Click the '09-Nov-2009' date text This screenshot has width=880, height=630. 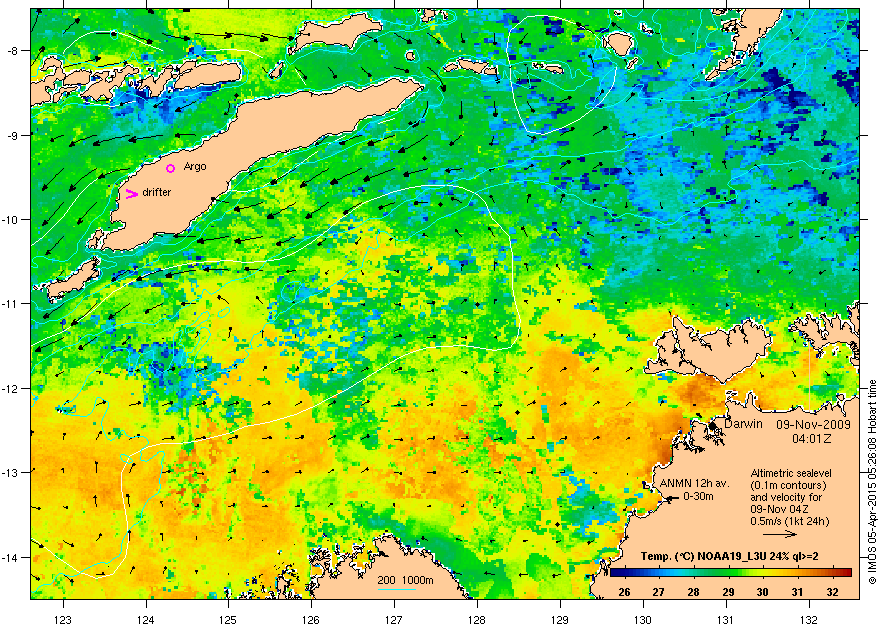[813, 425]
